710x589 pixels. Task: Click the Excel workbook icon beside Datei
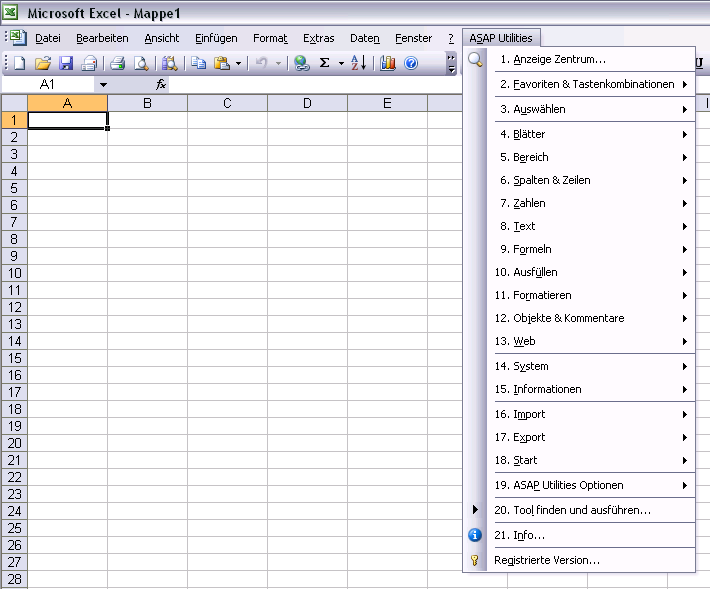coord(18,38)
